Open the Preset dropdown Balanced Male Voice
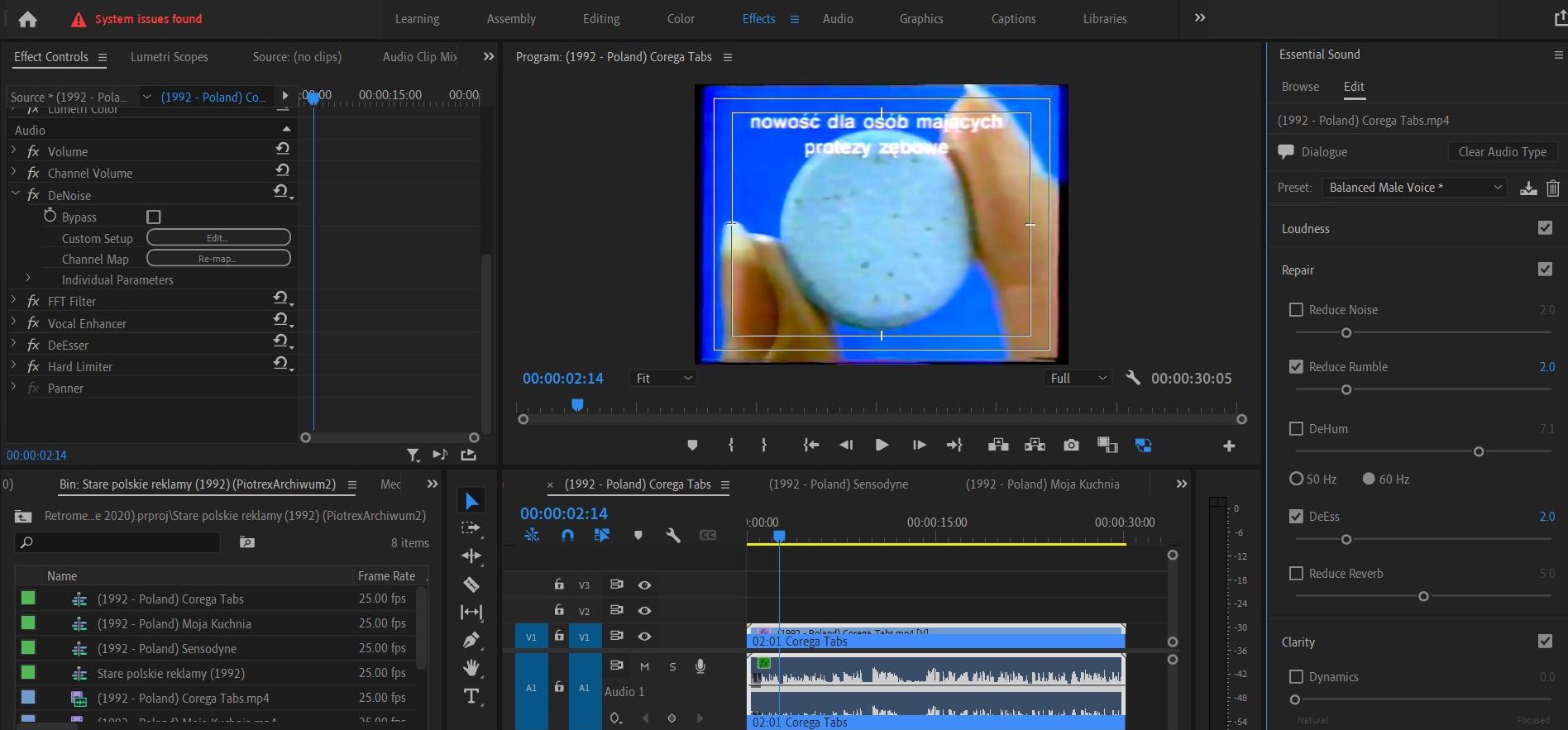The image size is (1568, 730). point(1414,188)
